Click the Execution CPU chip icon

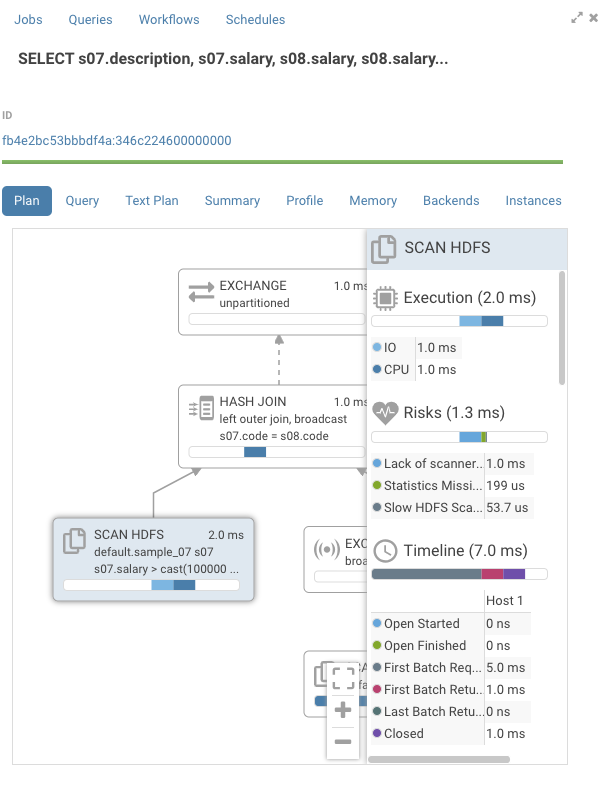(x=385, y=298)
